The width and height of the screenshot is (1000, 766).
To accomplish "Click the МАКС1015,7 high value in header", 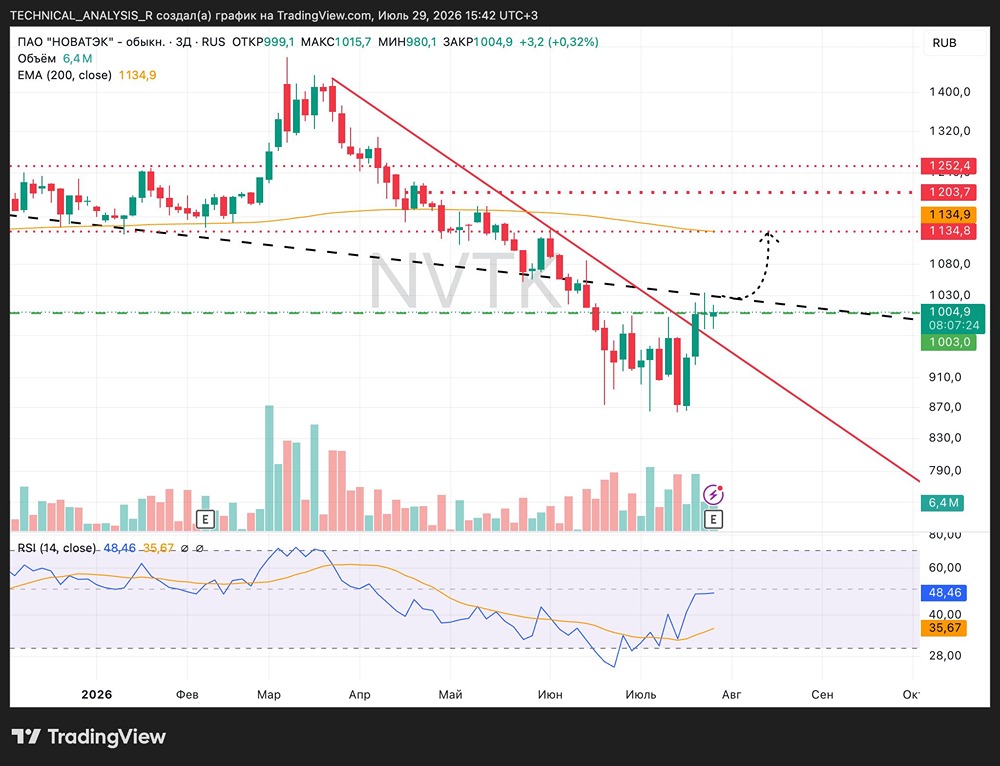I will [x=335, y=42].
